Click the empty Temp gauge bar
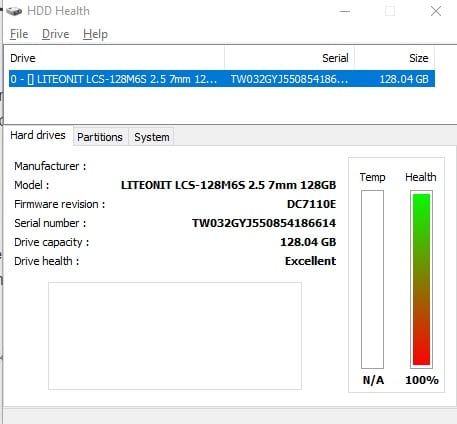This screenshot has width=457, height=424. tap(372, 279)
